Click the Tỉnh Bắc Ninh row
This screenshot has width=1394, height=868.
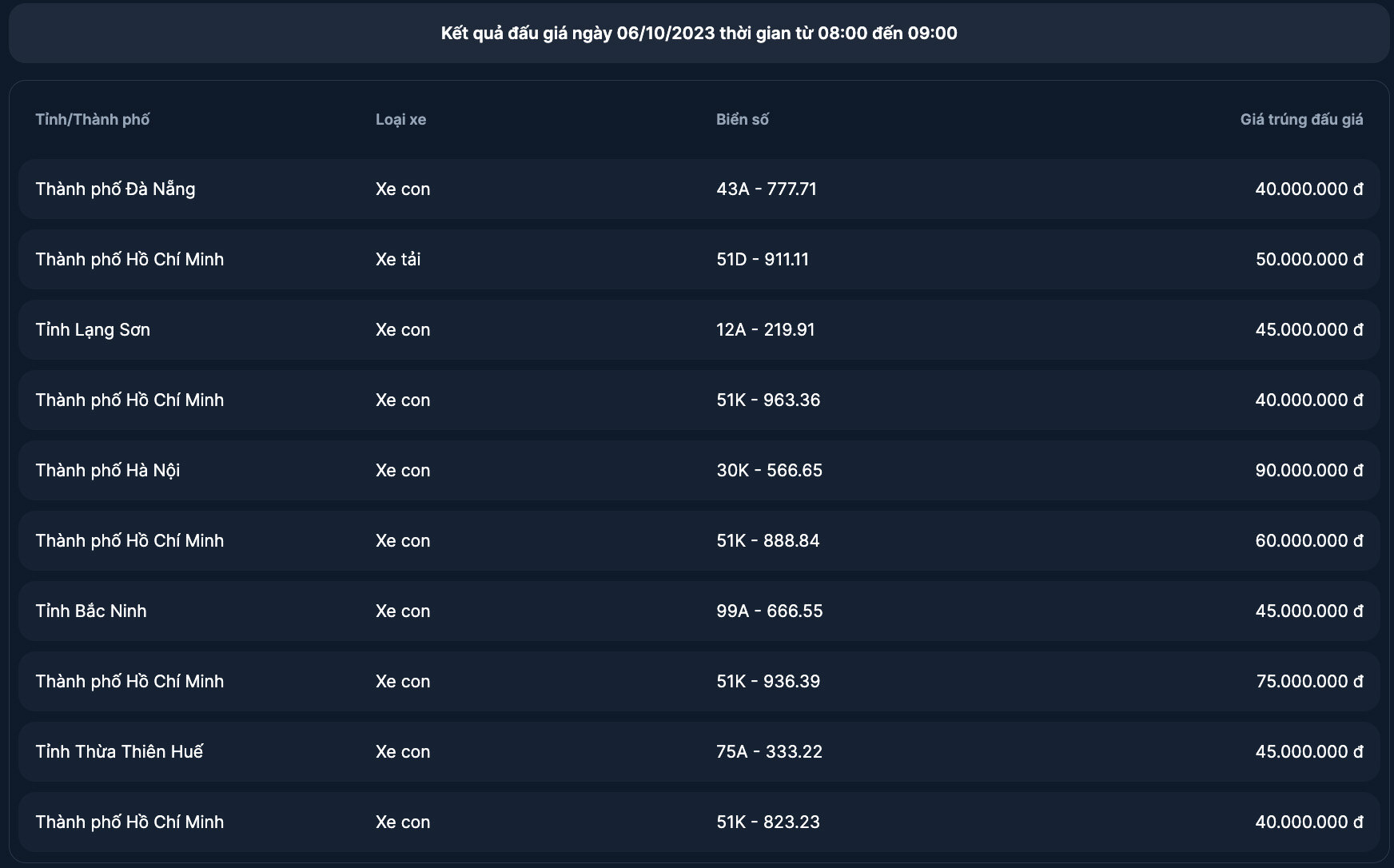tap(699, 611)
